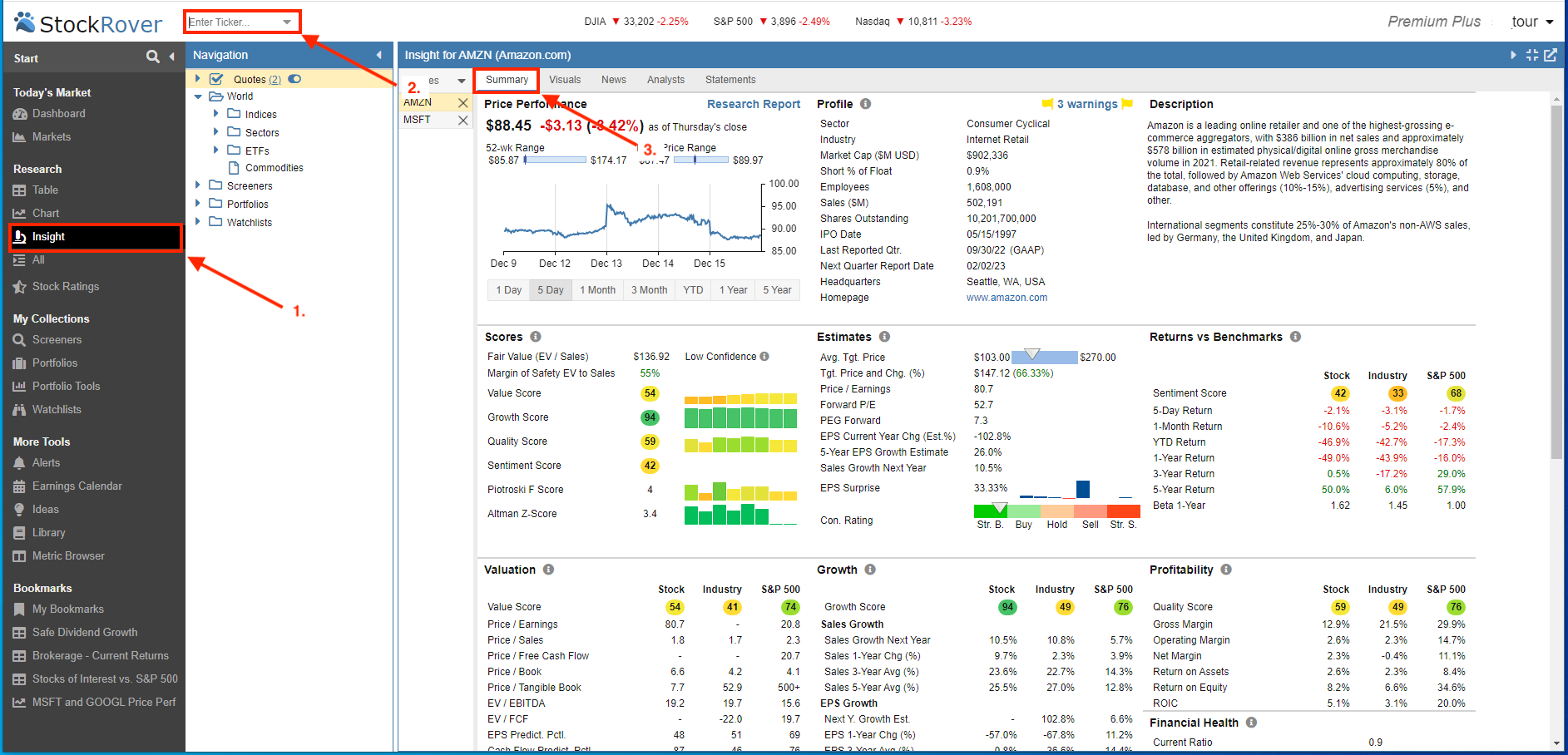Viewport: 1568px width, 755px height.
Task: Click the info icon next to Low Confidence
Action: (x=764, y=357)
